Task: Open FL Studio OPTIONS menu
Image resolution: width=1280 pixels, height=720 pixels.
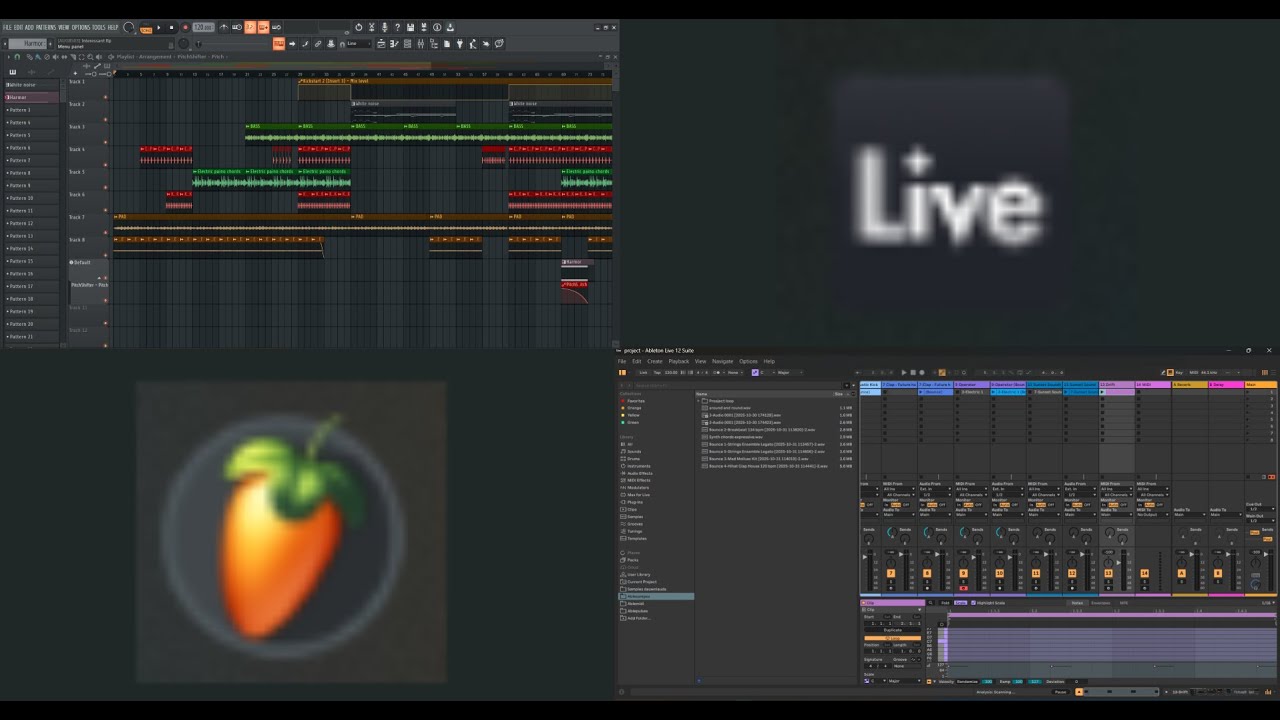Action: [x=81, y=27]
